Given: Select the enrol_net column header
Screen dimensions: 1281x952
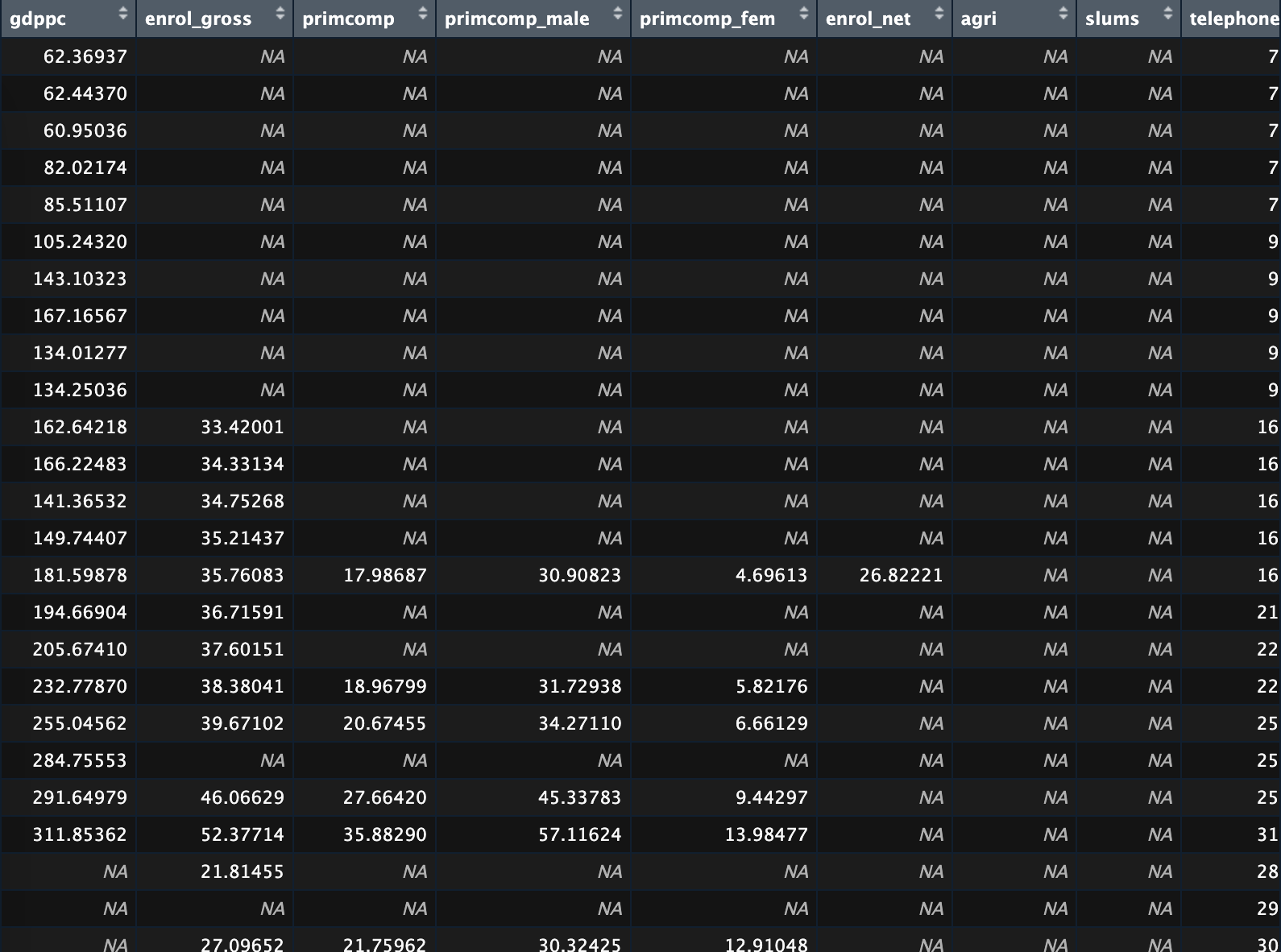Looking at the screenshot, I should 885,19.
